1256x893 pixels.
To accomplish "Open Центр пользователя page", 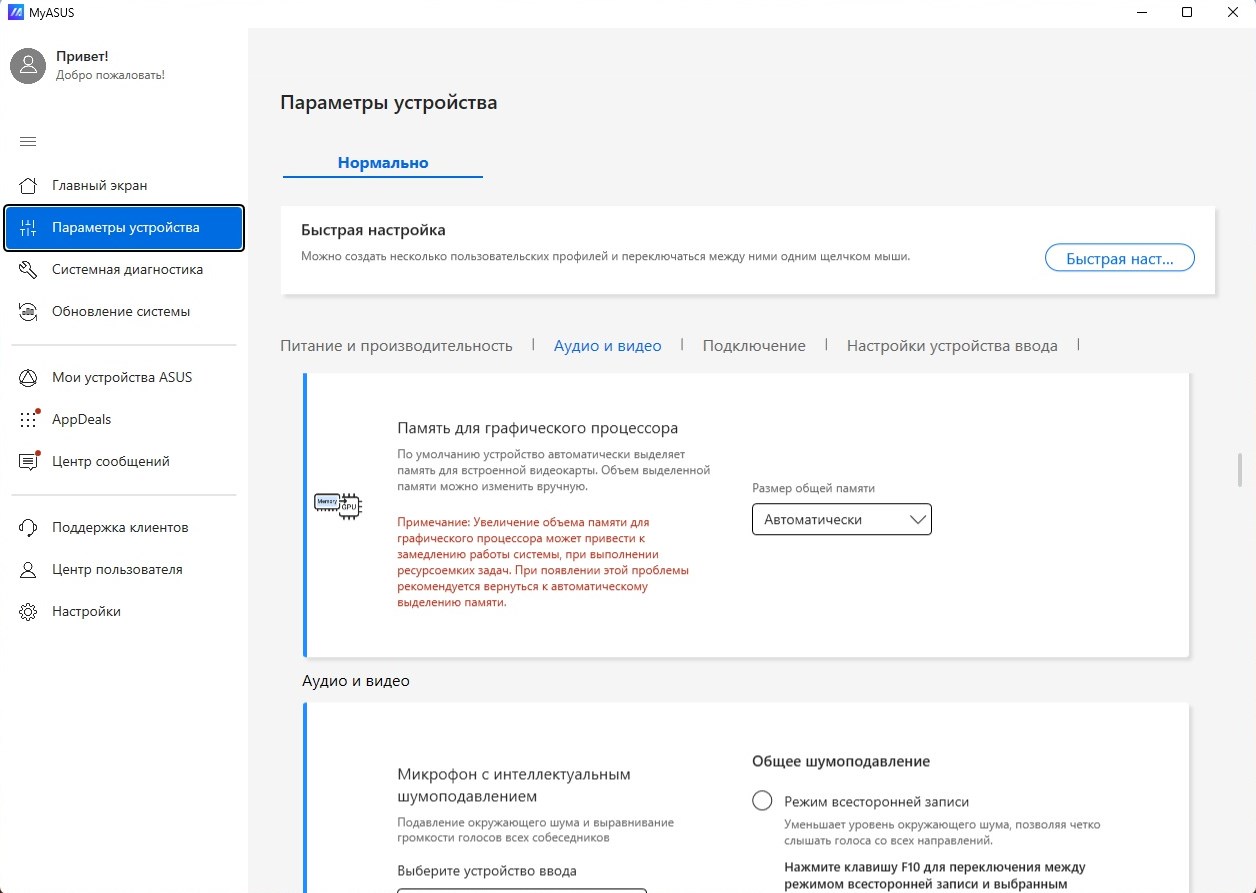I will point(124,569).
